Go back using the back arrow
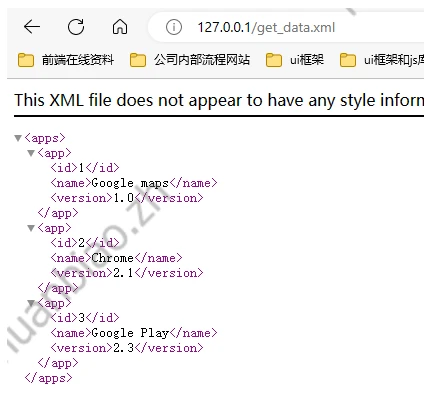The height and width of the screenshot is (405, 431). click(x=32, y=27)
